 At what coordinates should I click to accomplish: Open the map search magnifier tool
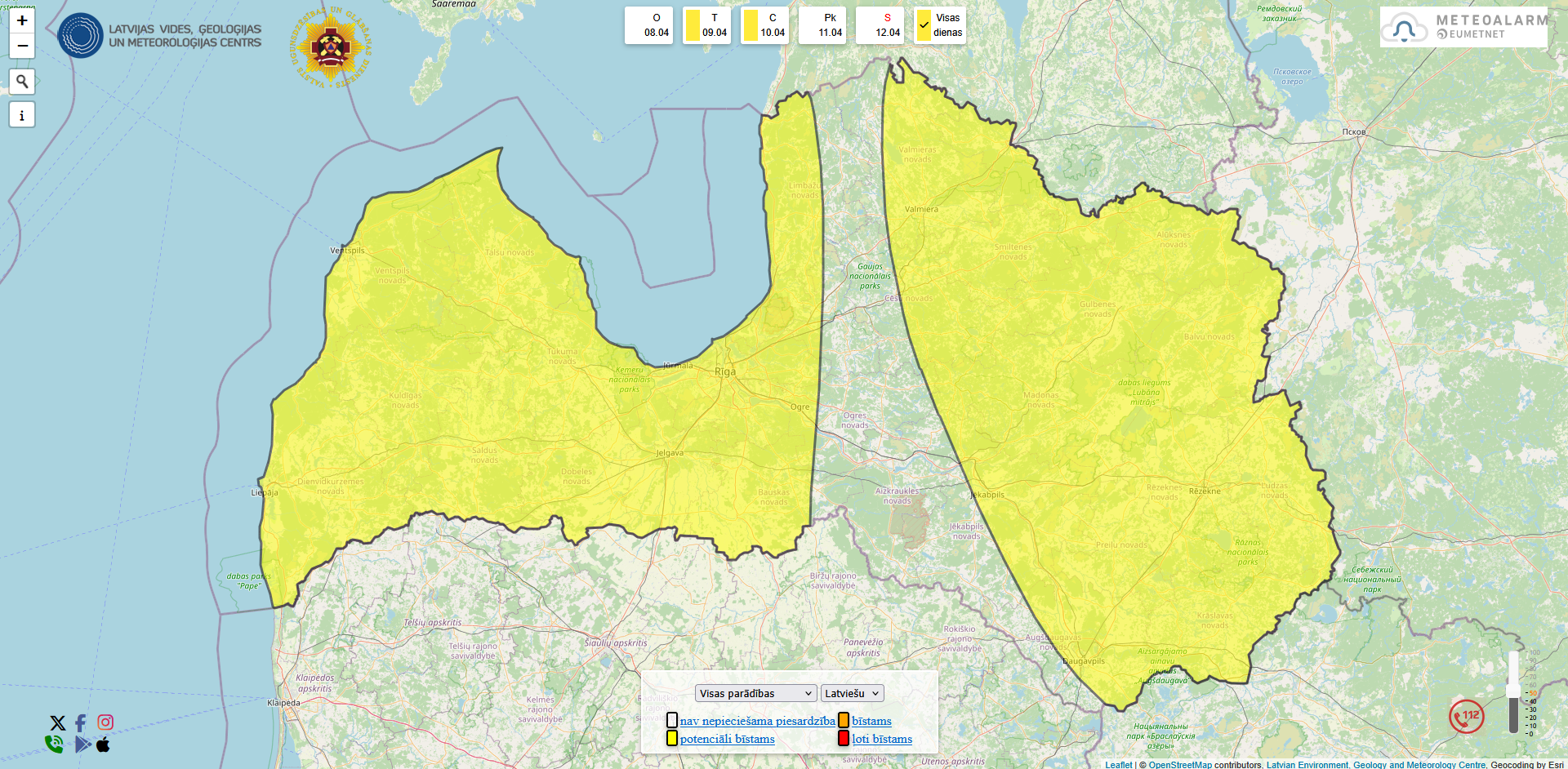click(22, 82)
